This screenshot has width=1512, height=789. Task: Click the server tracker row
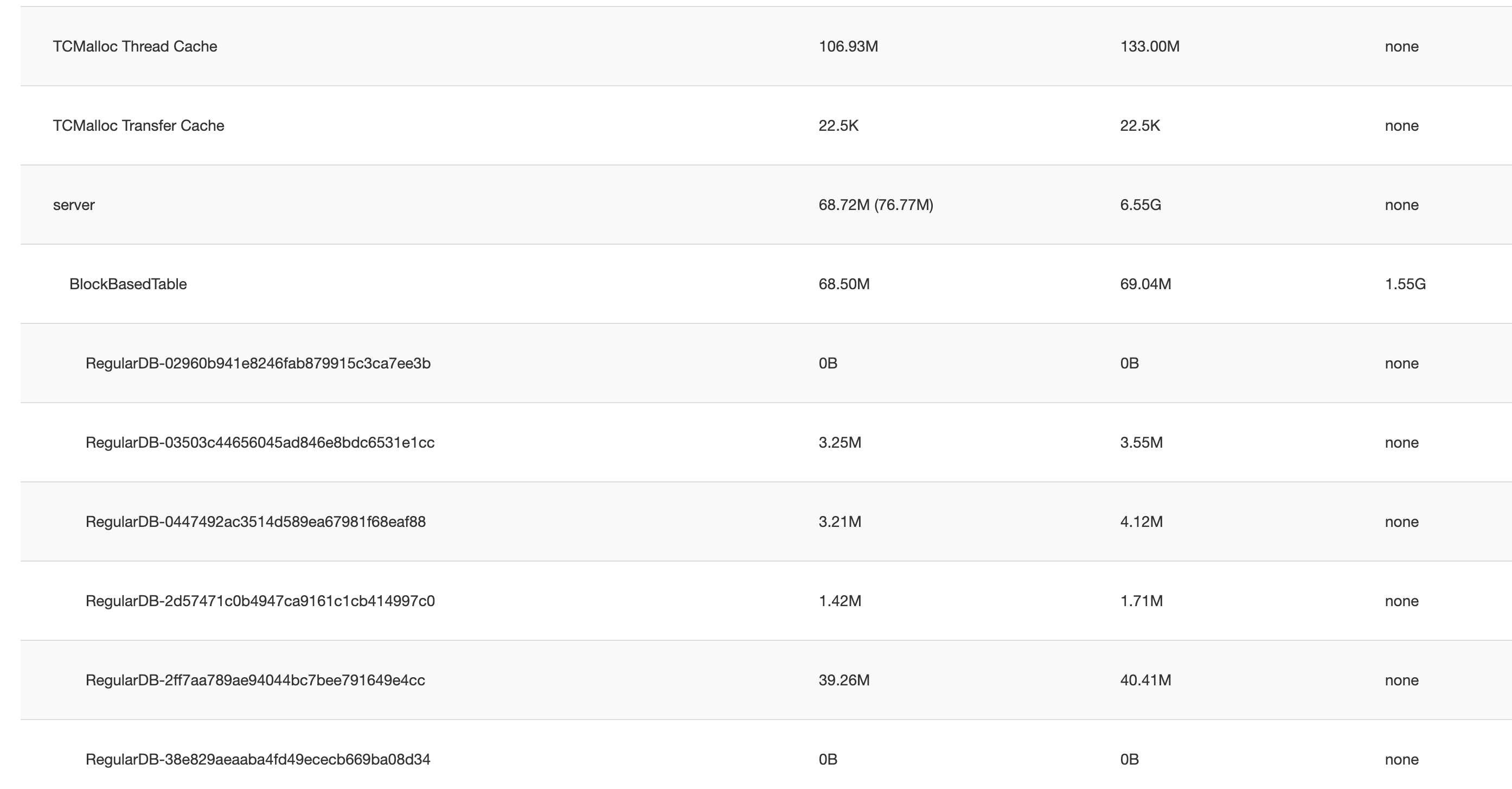pyautogui.click(x=74, y=205)
